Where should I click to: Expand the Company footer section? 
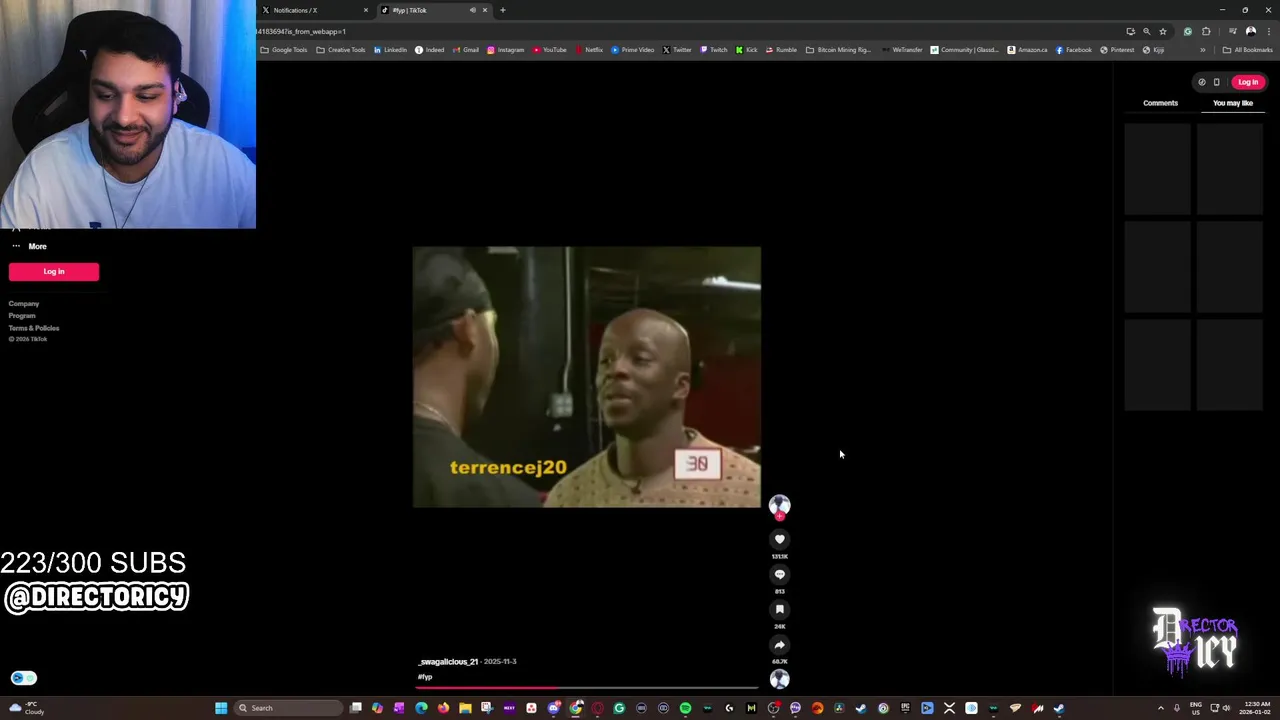(x=24, y=303)
